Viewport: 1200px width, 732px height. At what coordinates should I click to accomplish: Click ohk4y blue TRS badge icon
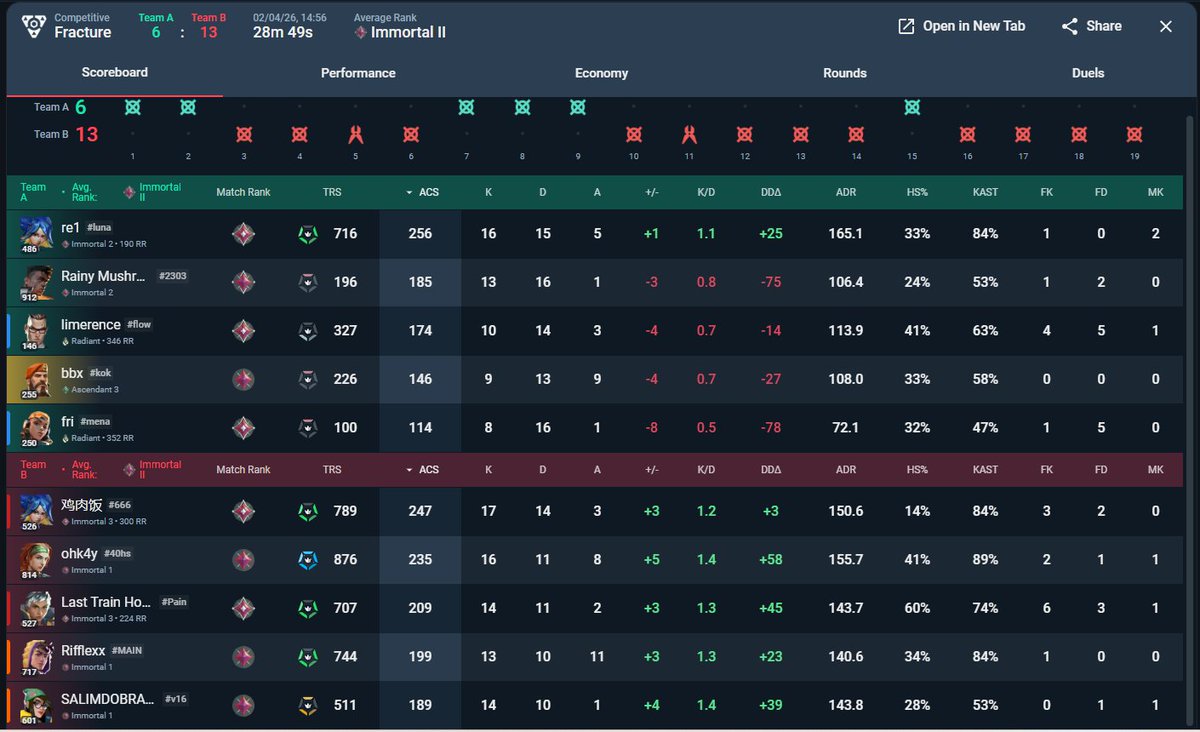308,560
